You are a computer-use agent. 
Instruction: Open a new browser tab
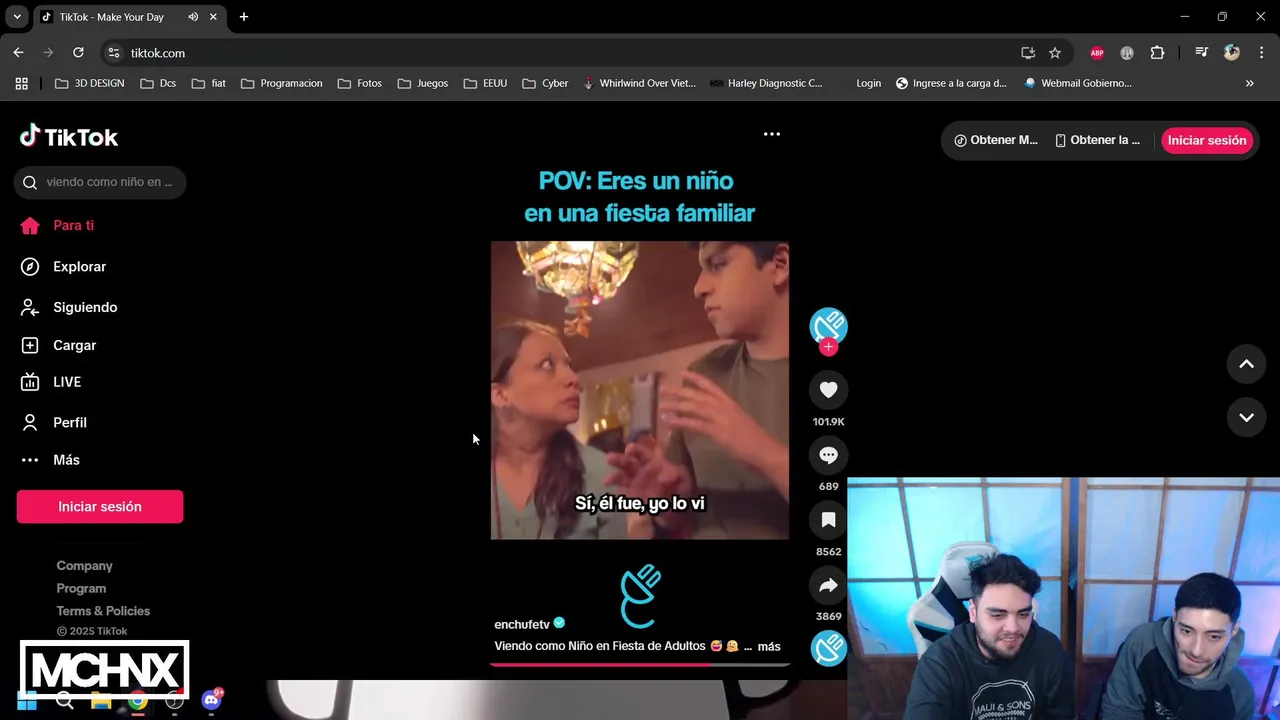243,17
